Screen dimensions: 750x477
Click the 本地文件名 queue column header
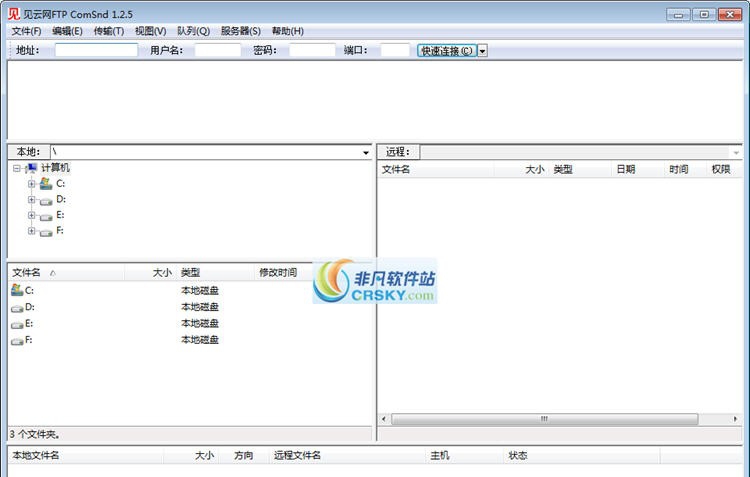(86, 455)
